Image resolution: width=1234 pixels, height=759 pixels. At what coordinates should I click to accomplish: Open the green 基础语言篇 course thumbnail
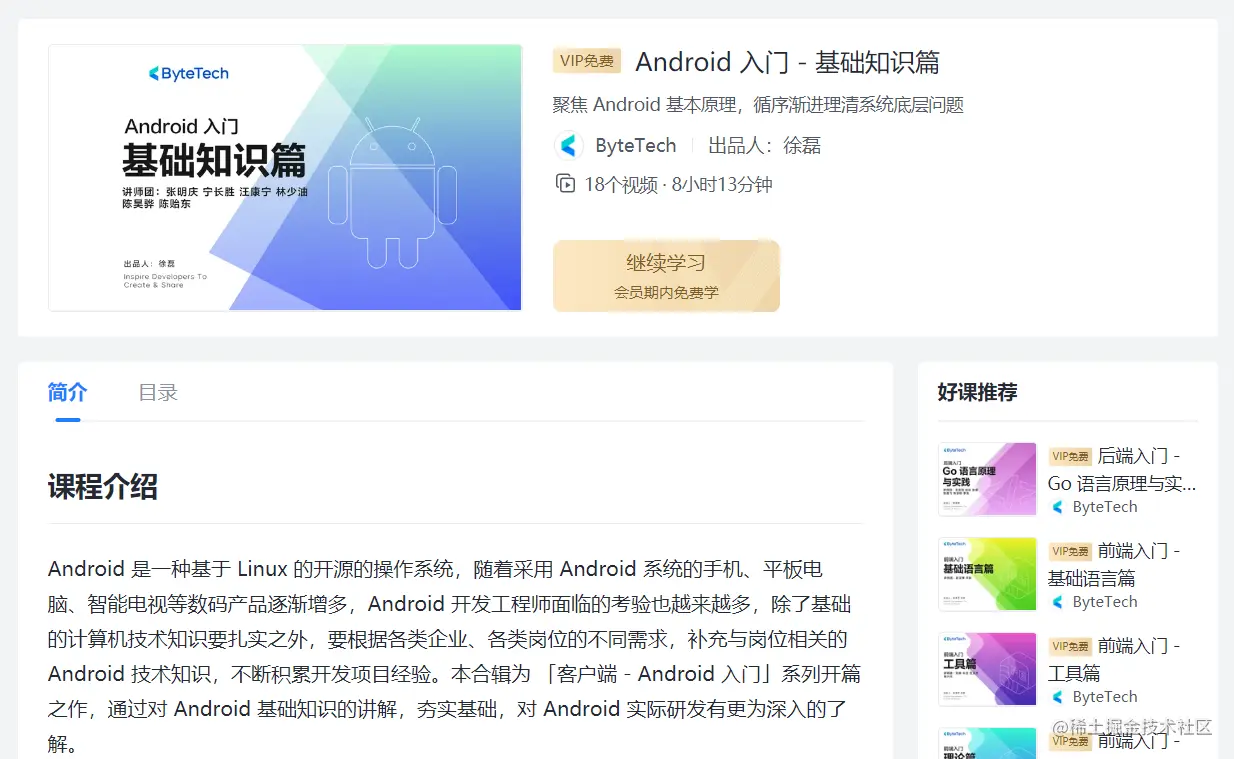(x=987, y=574)
